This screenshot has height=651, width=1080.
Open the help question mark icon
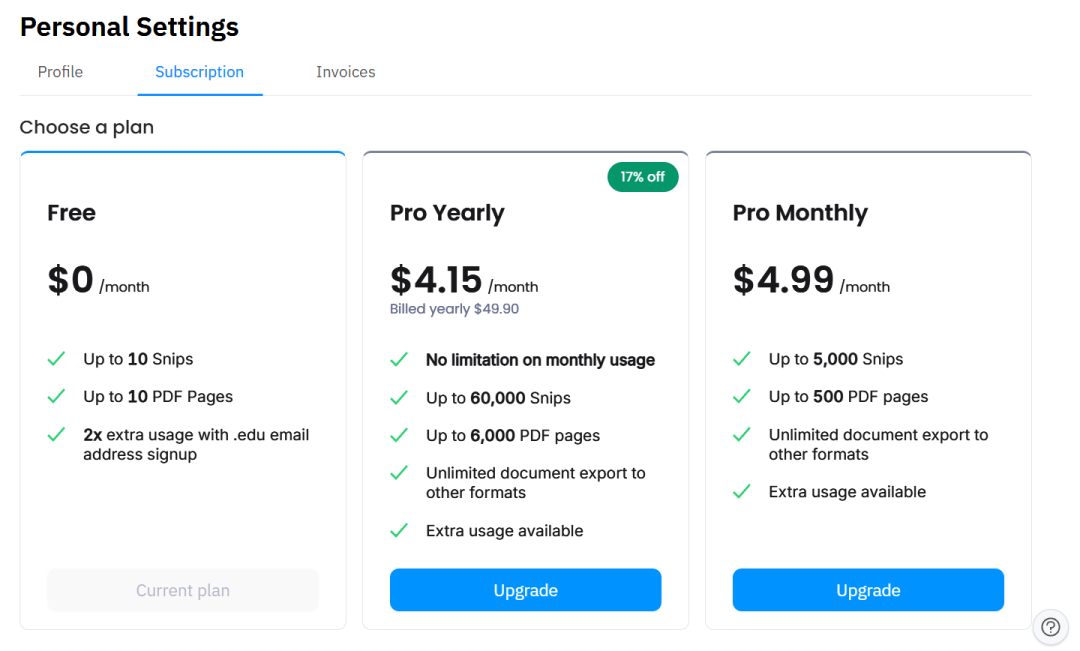pyautogui.click(x=1050, y=627)
